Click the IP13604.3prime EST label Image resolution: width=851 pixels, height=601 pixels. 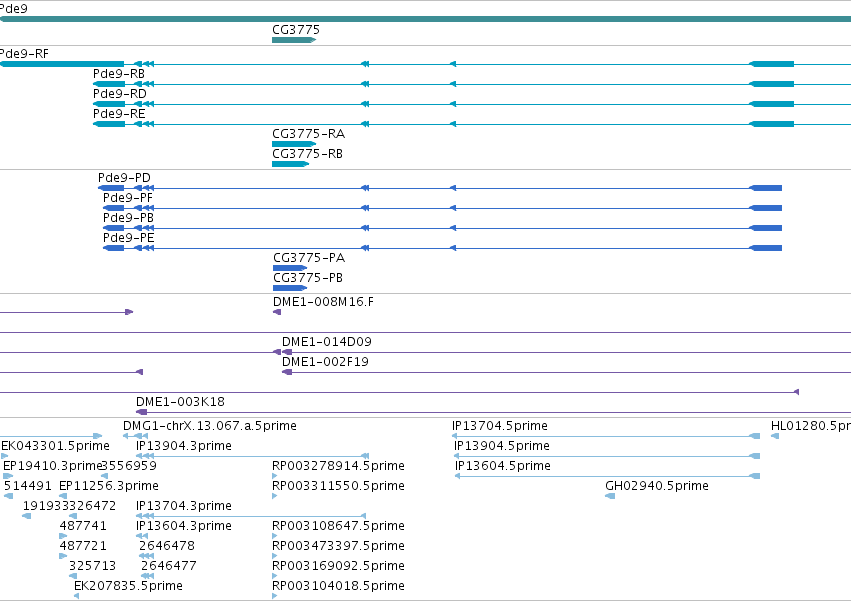[184, 526]
